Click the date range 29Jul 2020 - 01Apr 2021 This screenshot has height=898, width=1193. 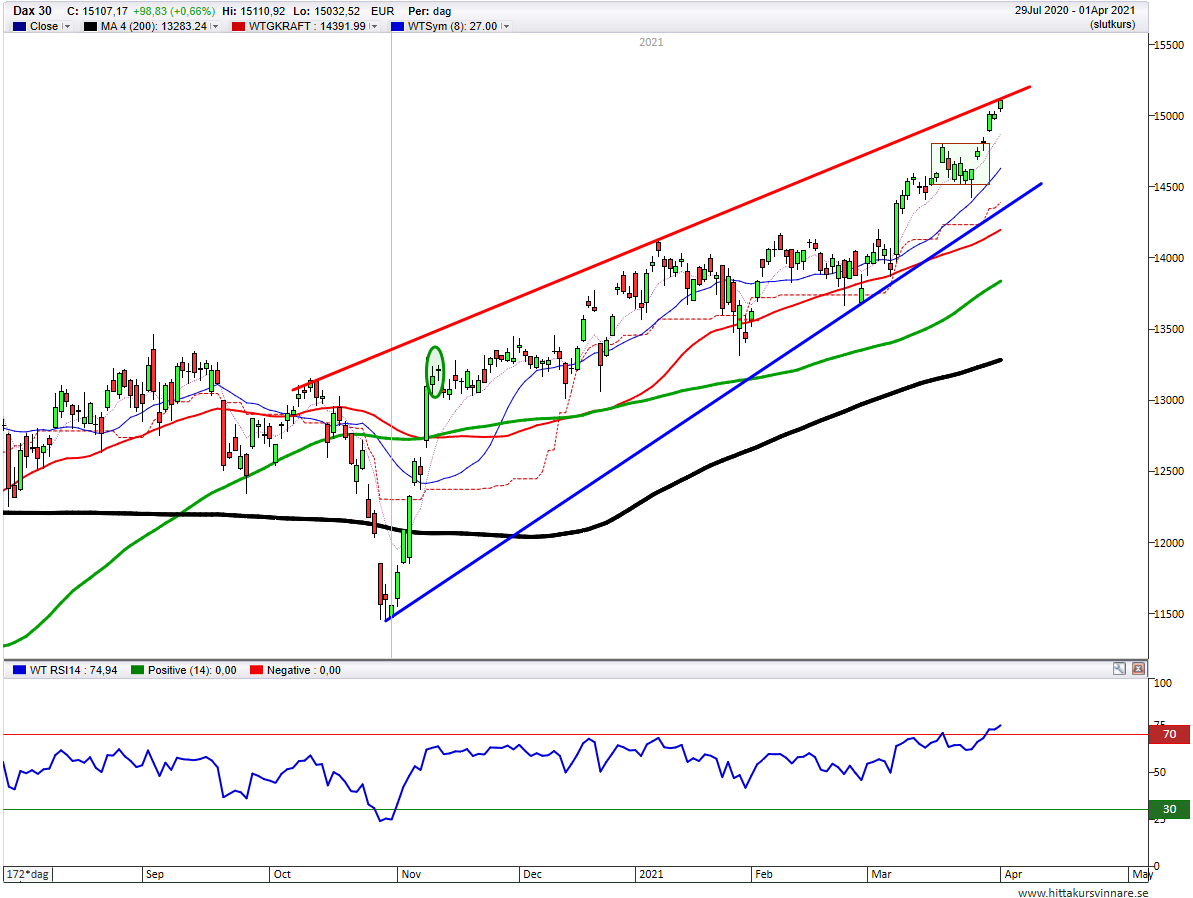coord(1075,11)
